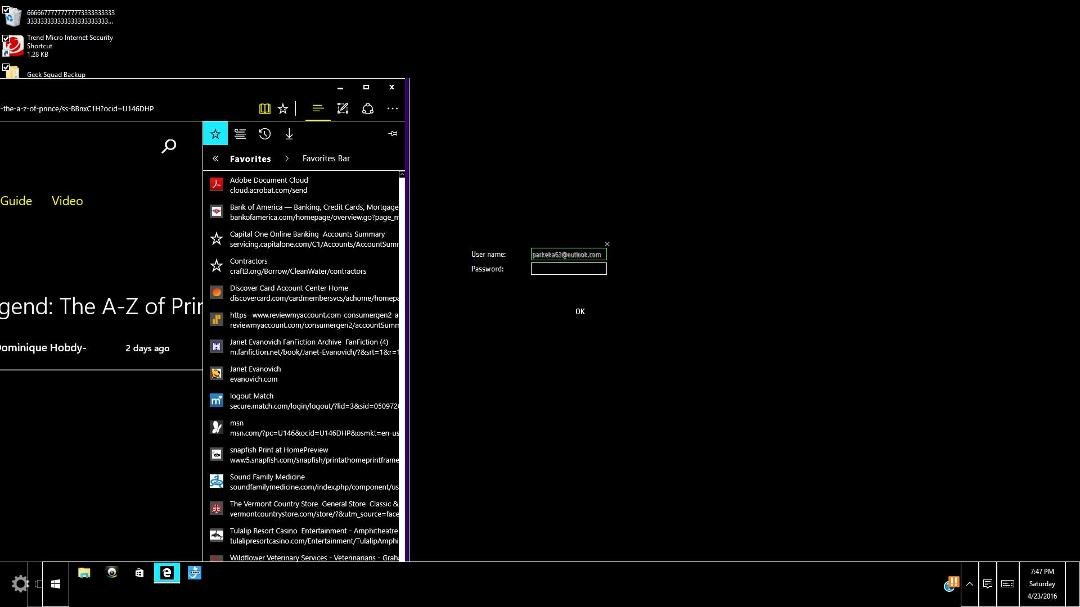The height and width of the screenshot is (607, 1080).
Task: Switch to Reading list tab in Hub
Action: [x=240, y=134]
